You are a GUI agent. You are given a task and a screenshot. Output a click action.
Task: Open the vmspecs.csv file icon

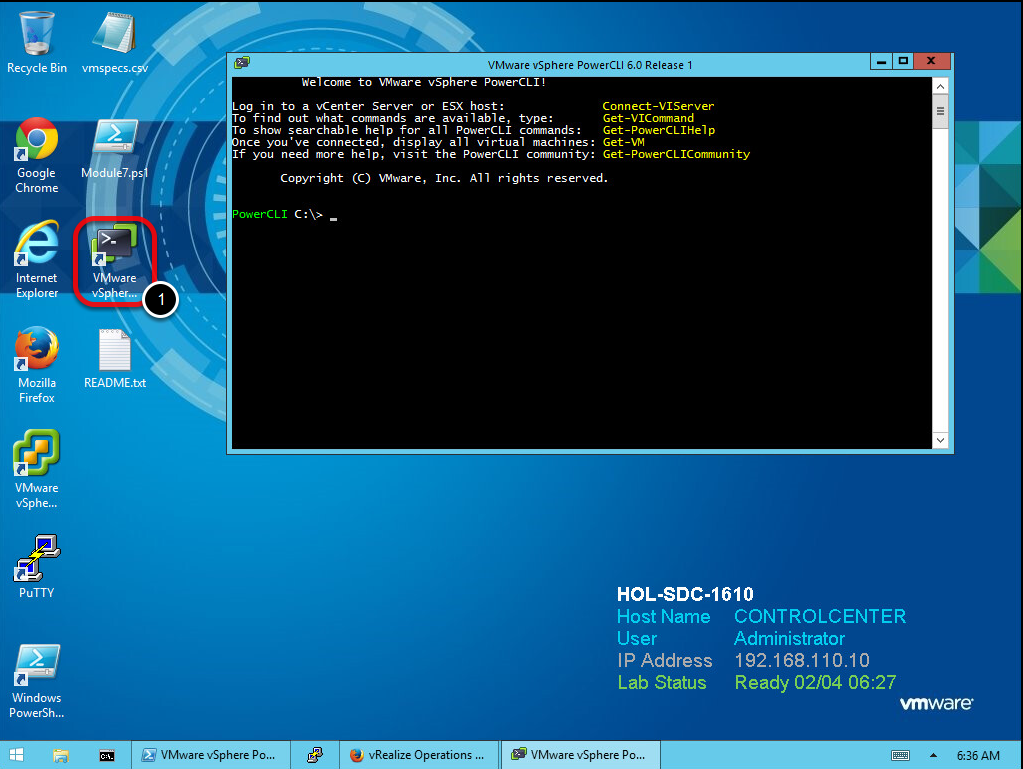pos(115,42)
